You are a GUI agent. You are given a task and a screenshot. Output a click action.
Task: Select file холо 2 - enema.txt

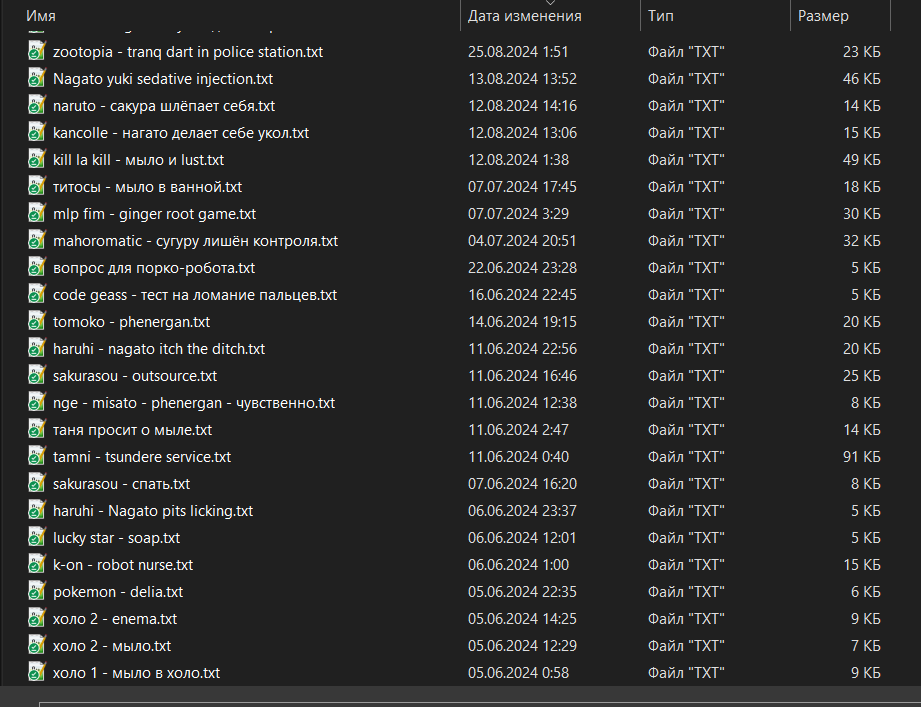(115, 619)
